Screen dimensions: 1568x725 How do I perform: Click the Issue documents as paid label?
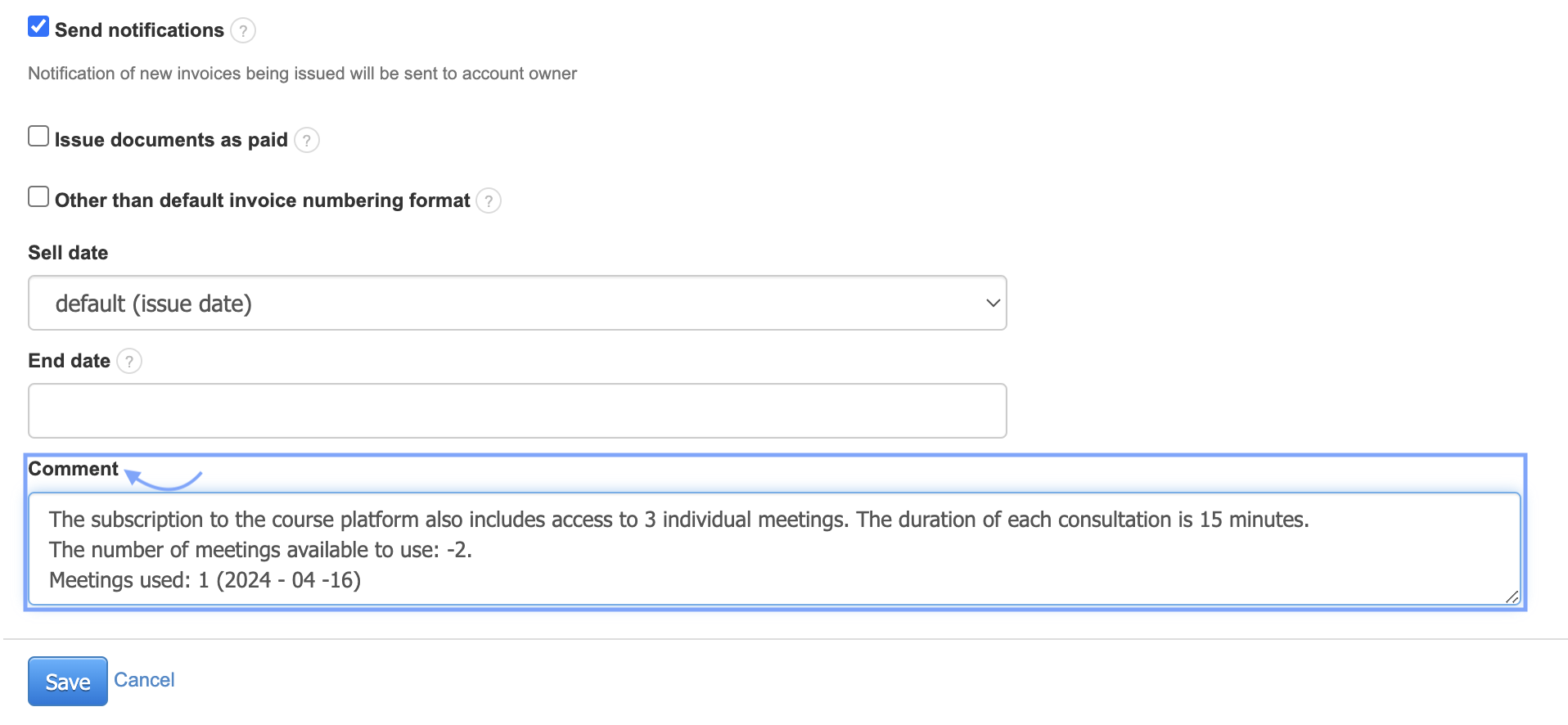171,141
